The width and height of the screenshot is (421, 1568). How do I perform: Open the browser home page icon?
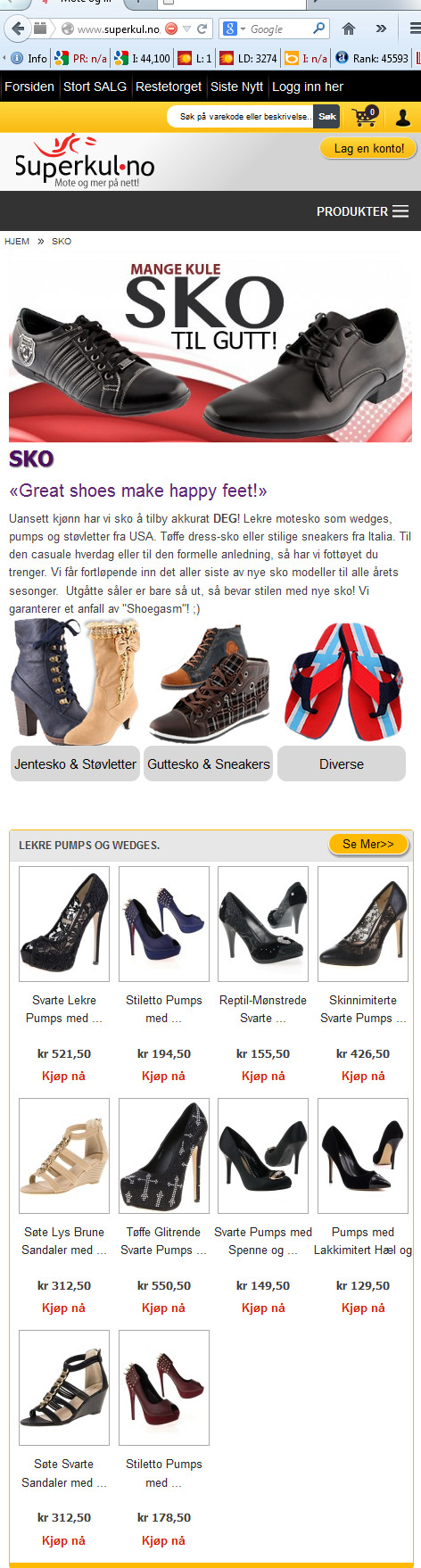[x=349, y=29]
